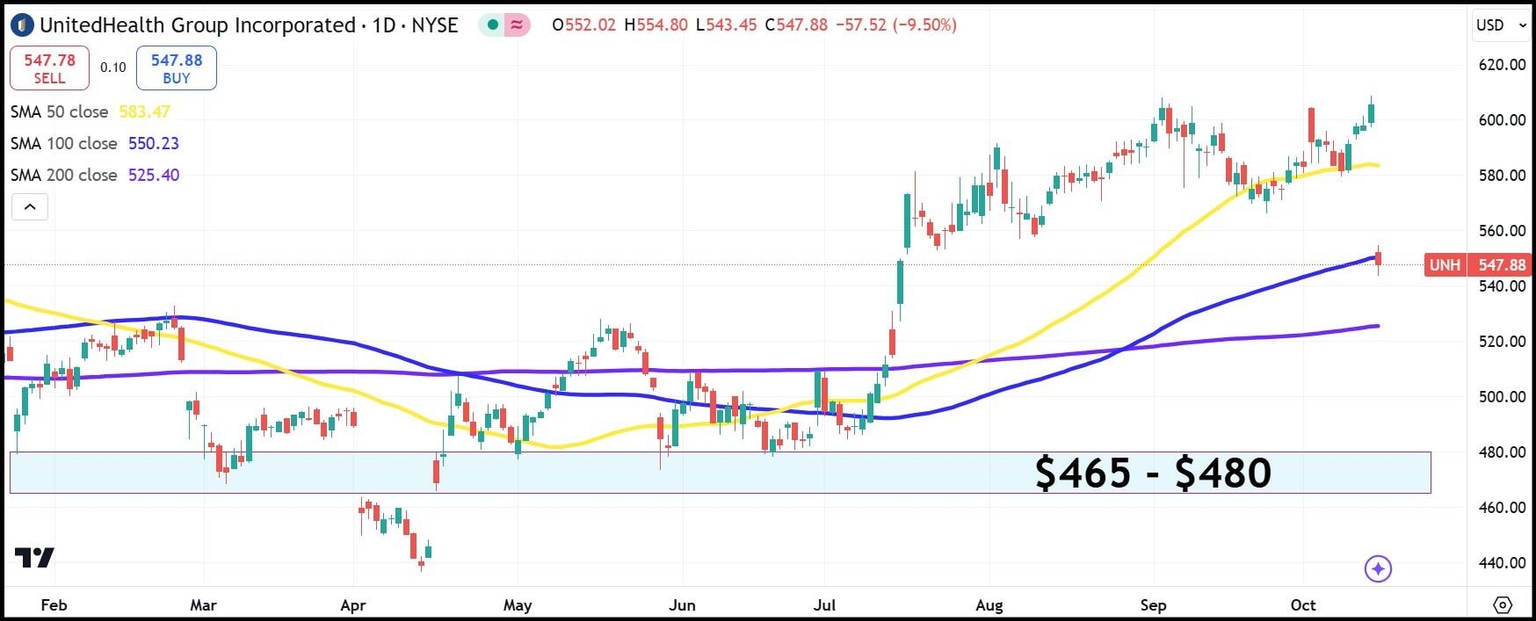Open chart scale settings hexagon icon

click(x=1502, y=605)
